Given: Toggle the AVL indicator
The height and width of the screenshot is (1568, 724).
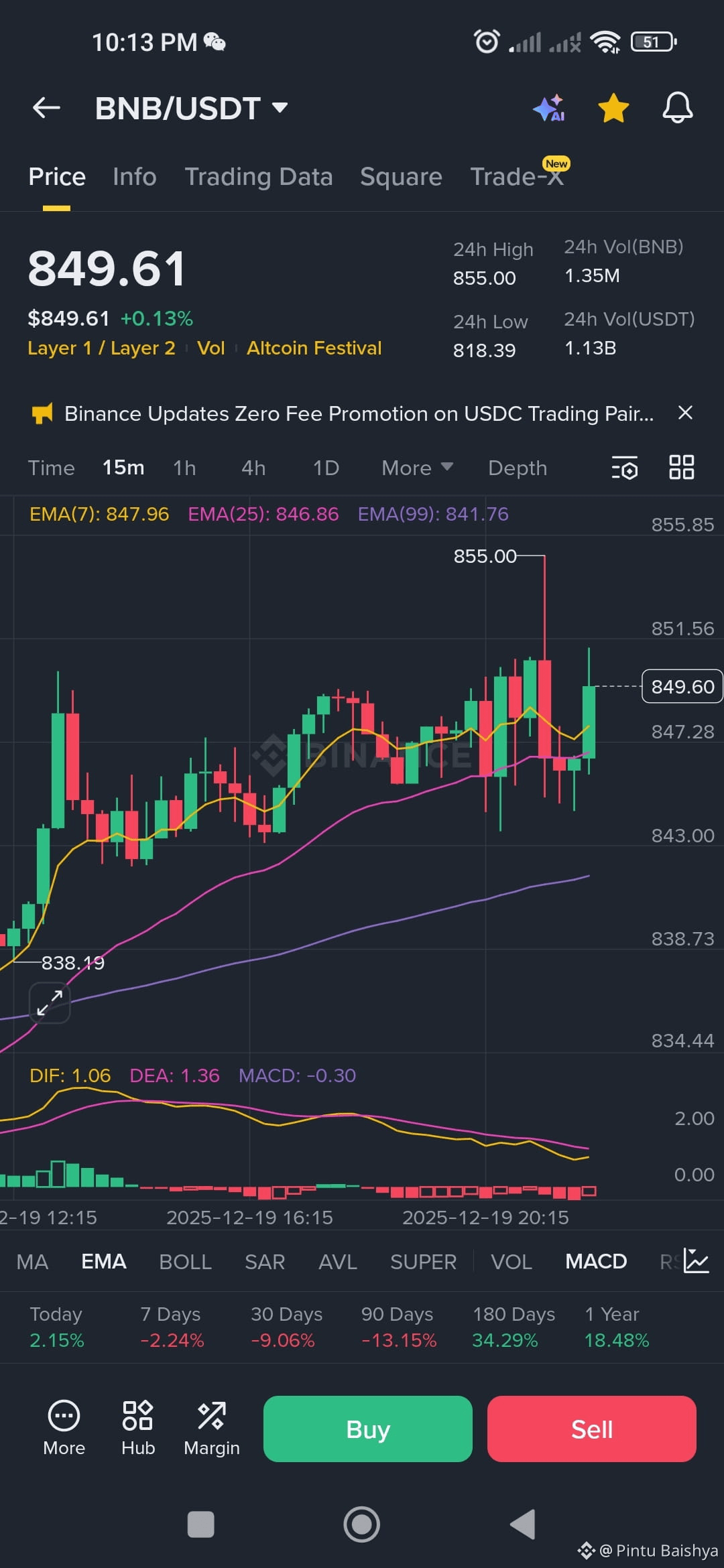Looking at the screenshot, I should [x=338, y=1262].
